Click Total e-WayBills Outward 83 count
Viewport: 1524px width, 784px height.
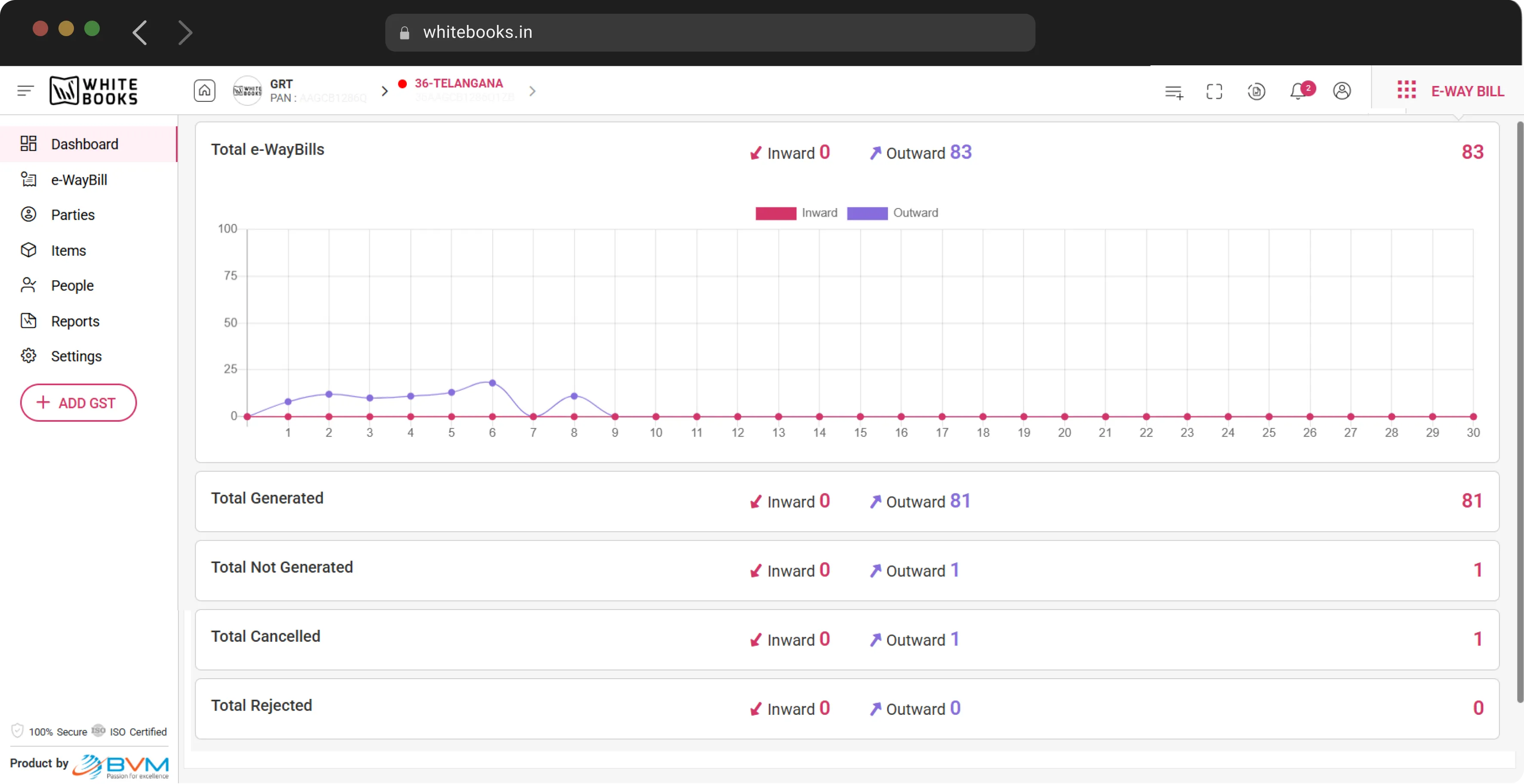point(961,152)
